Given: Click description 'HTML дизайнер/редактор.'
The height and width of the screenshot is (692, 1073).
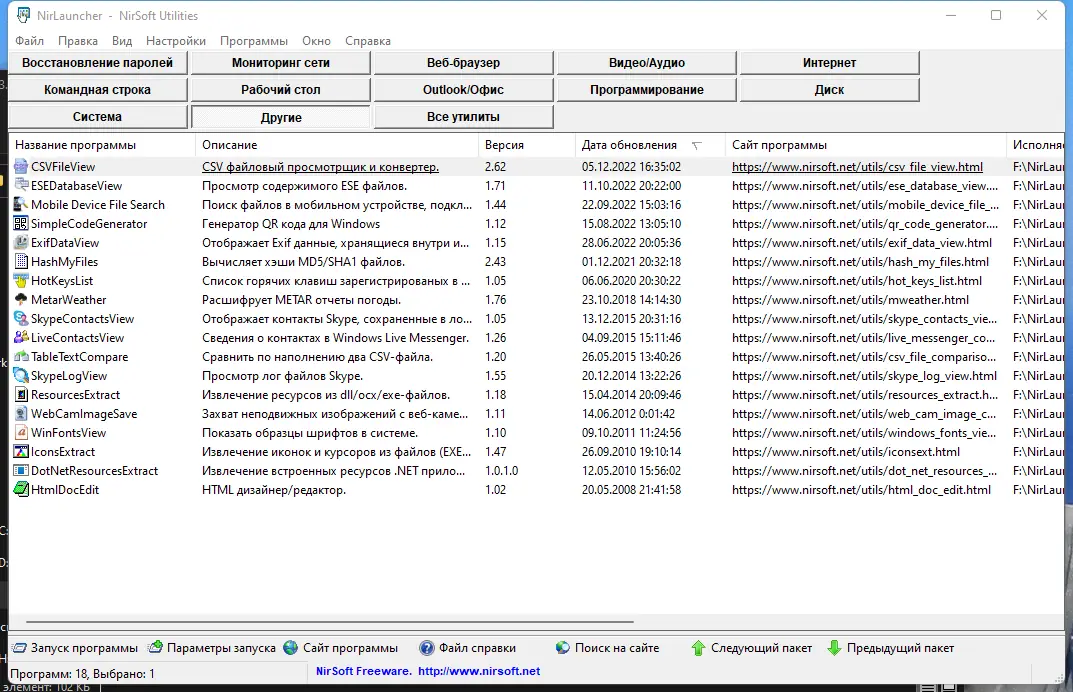Looking at the screenshot, I should 274,490.
